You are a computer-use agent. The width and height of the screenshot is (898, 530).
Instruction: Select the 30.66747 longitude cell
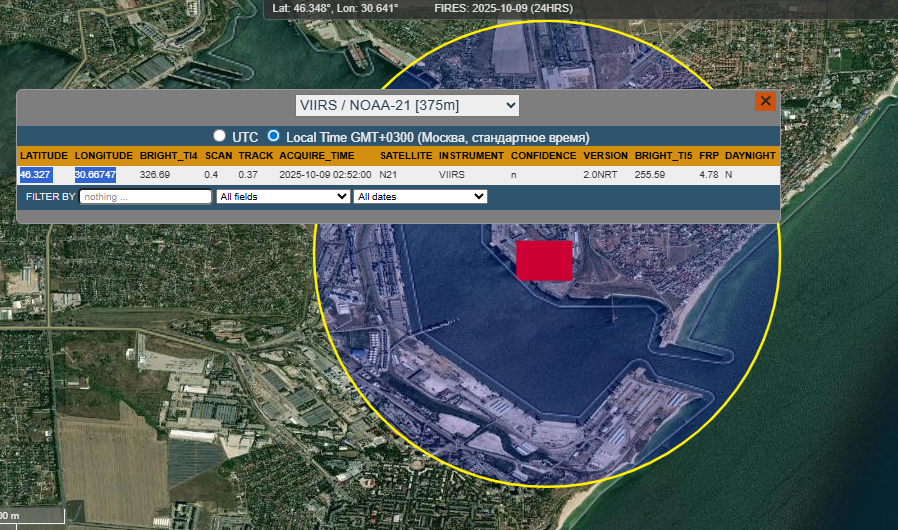point(96,175)
